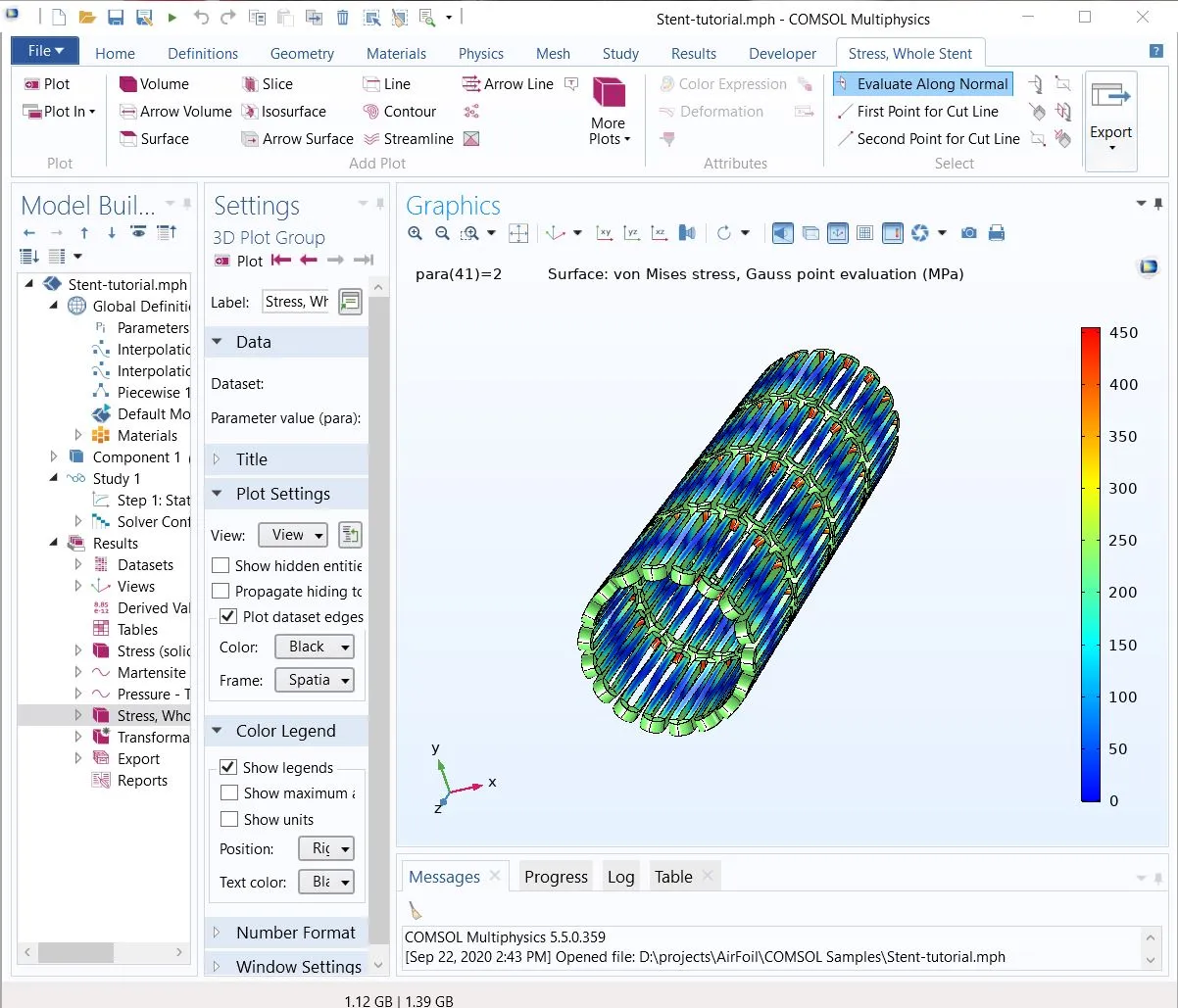
Task: Enable Show hidden entities checkbox
Action: click(221, 565)
